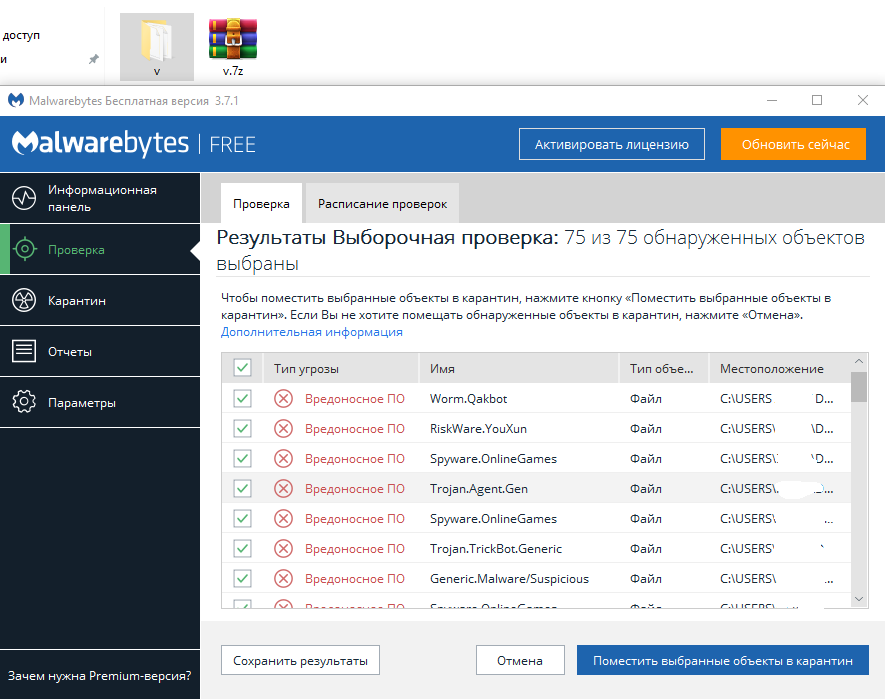Uncheck the checkbox above the Trojan.TrickBot.Generic row

tap(243, 518)
